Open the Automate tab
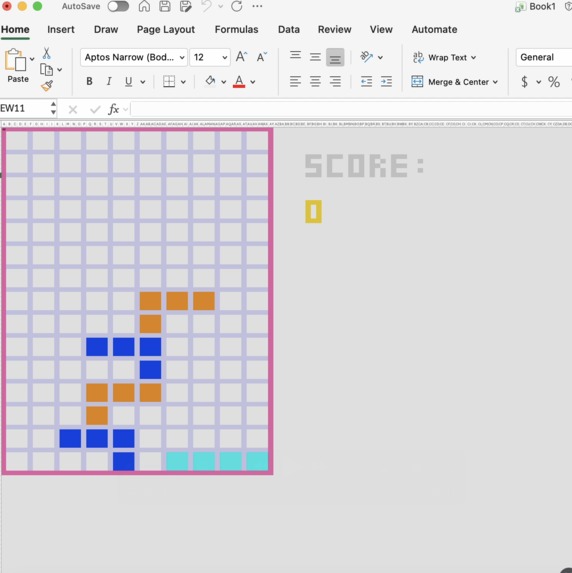Image resolution: width=572 pixels, height=573 pixels. (434, 29)
